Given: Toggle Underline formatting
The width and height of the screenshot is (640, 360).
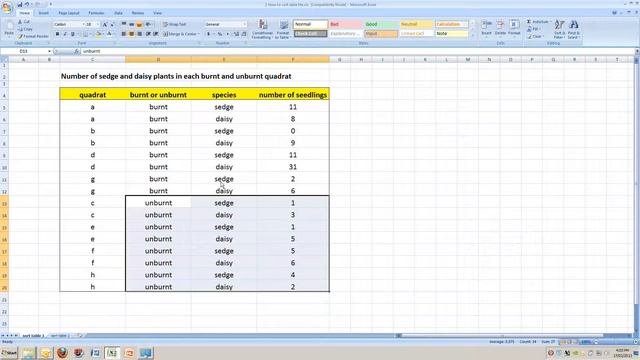Looking at the screenshot, I should [73, 34].
